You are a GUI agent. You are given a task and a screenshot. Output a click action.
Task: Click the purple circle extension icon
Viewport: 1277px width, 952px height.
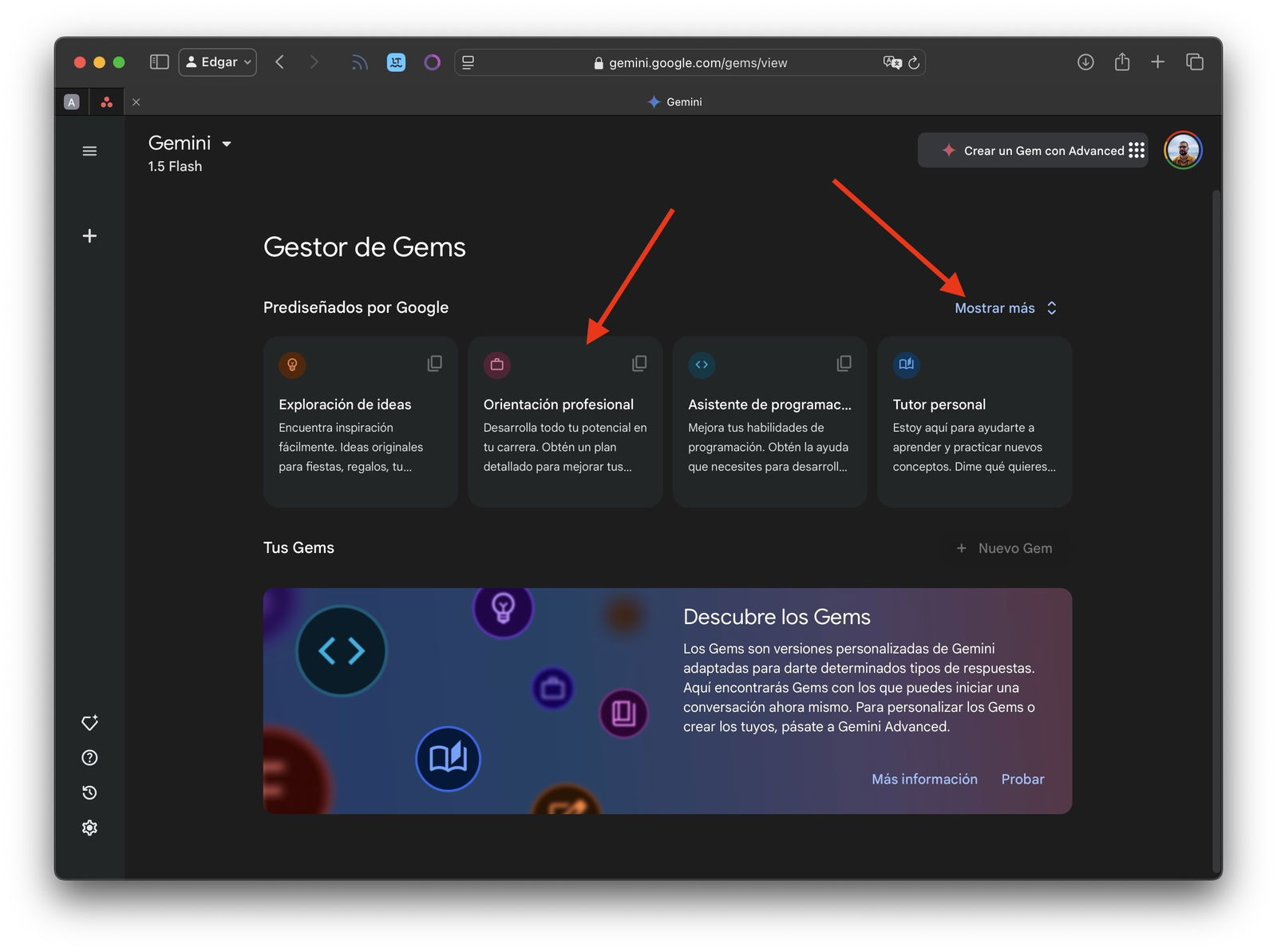pos(432,62)
